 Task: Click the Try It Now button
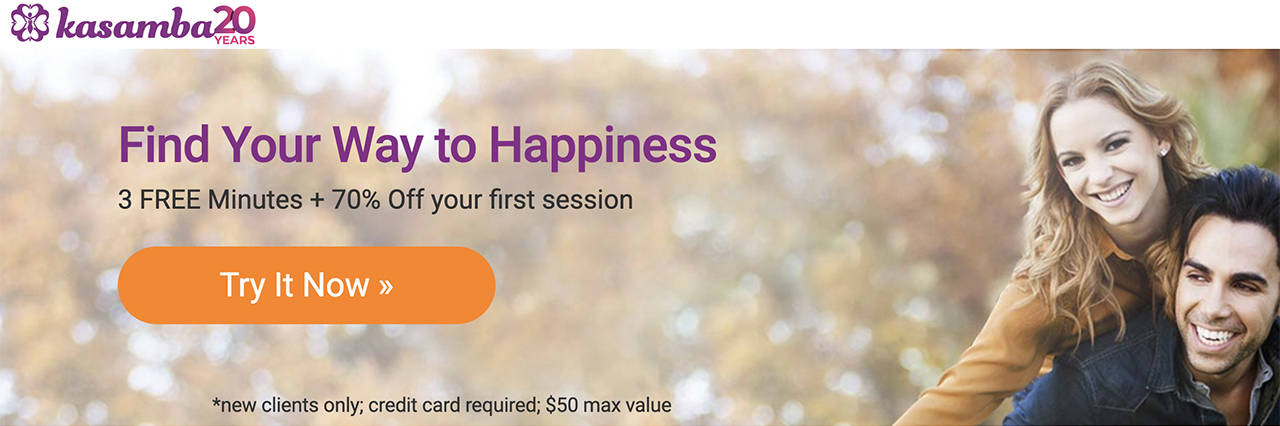coord(306,285)
